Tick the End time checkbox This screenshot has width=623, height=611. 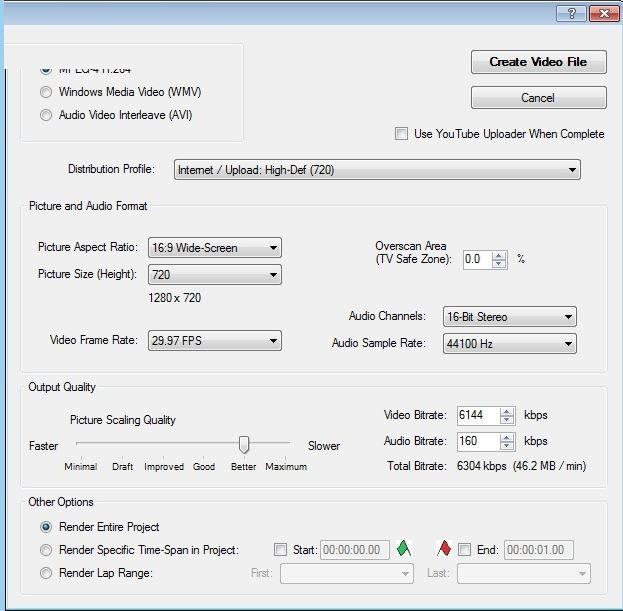pyautogui.click(x=464, y=549)
